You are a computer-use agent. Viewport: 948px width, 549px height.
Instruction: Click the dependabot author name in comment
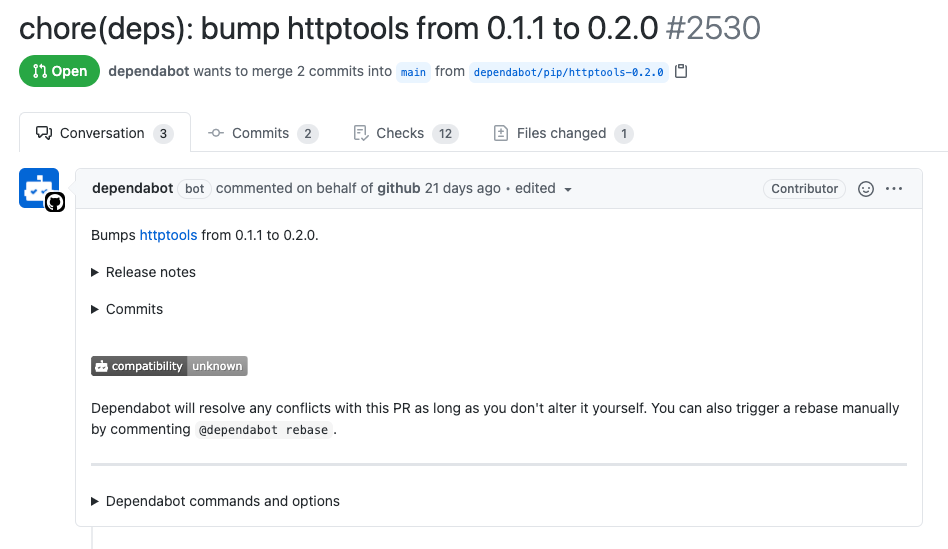[133, 189]
